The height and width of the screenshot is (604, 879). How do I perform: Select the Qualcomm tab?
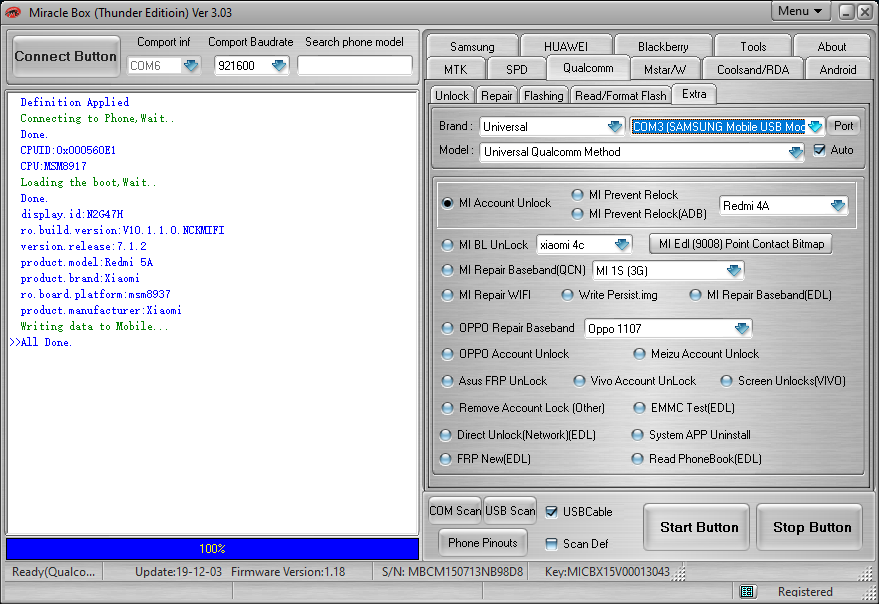588,68
